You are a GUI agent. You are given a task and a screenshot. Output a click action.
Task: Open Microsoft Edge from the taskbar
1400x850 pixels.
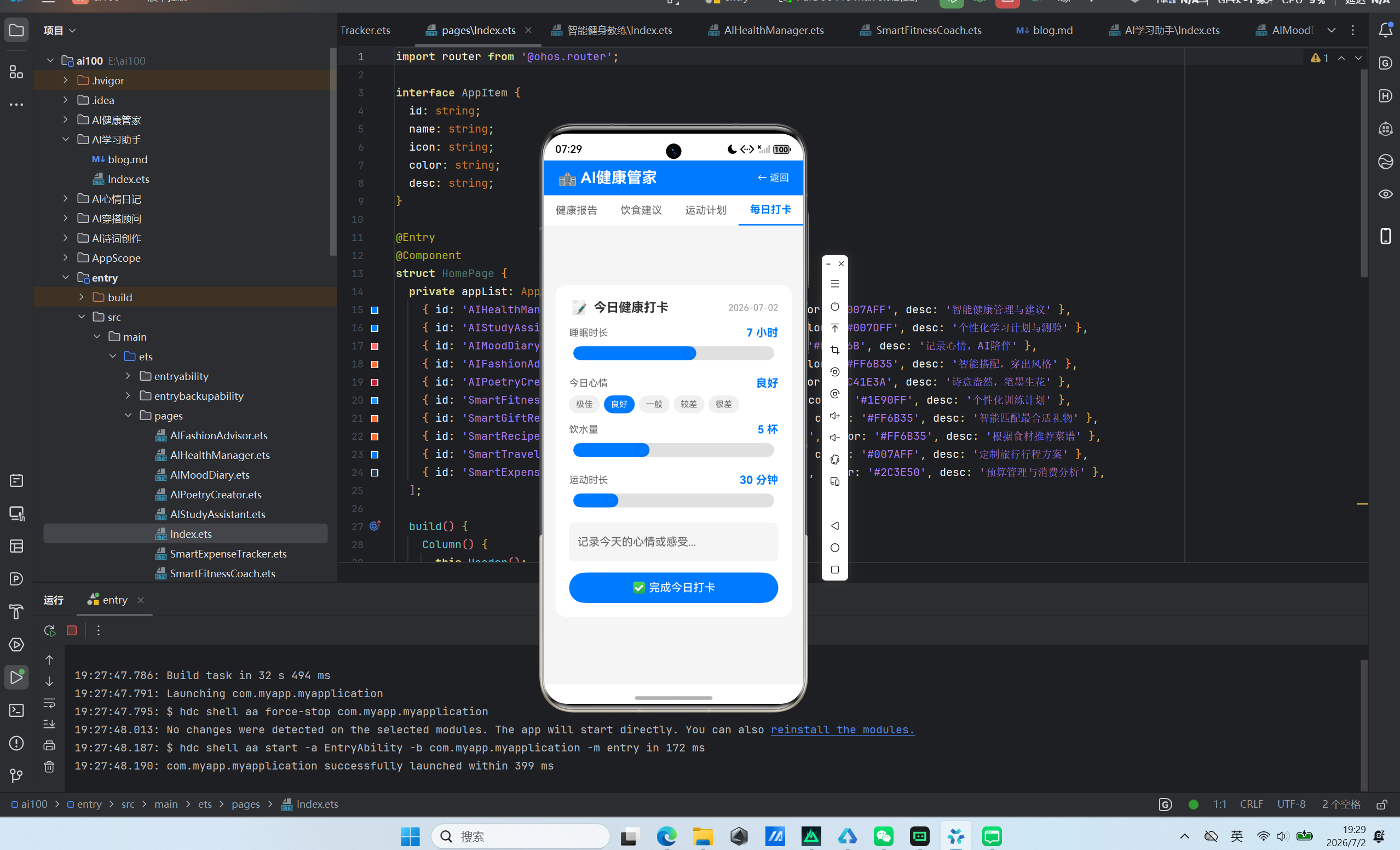click(666, 836)
